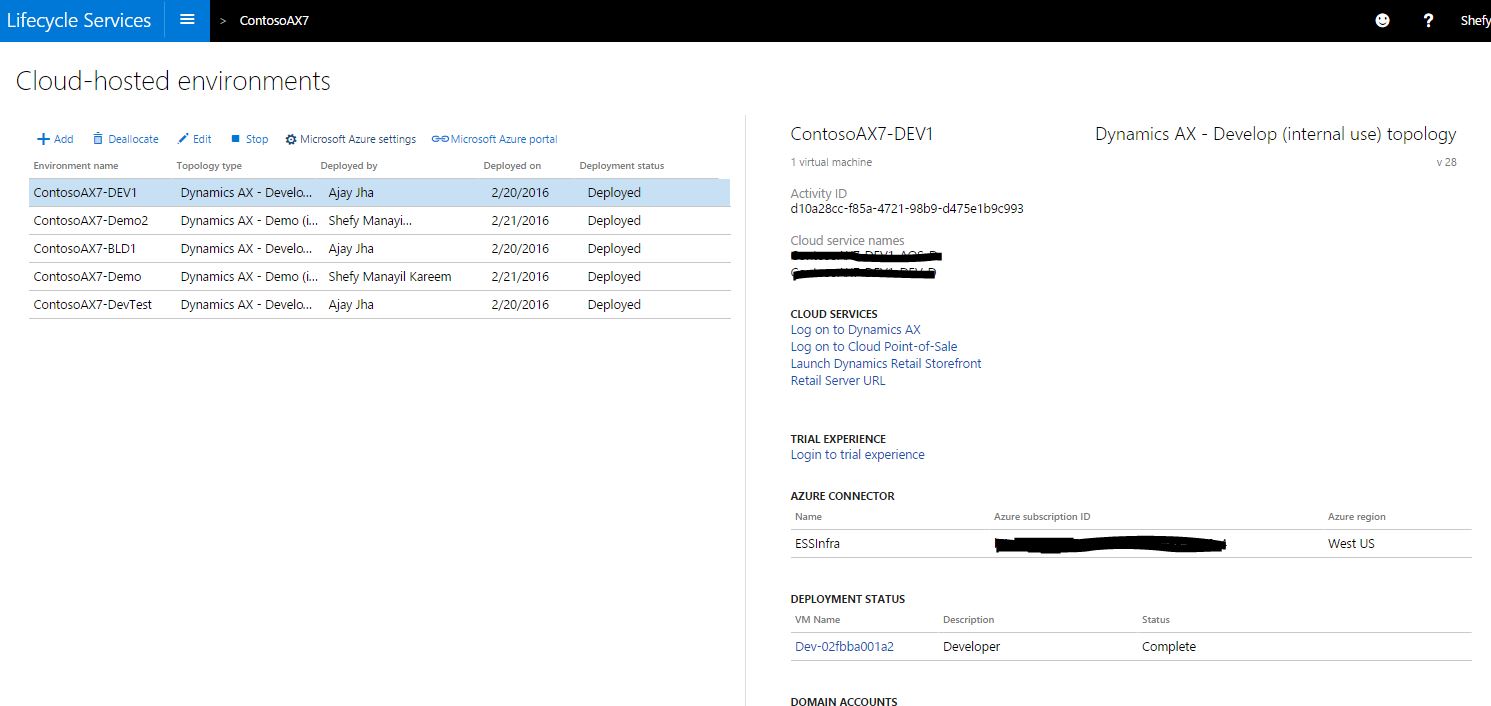Open VM Dev-02fbba001a2 link
Viewport: 1491px width, 706px height.
point(844,647)
